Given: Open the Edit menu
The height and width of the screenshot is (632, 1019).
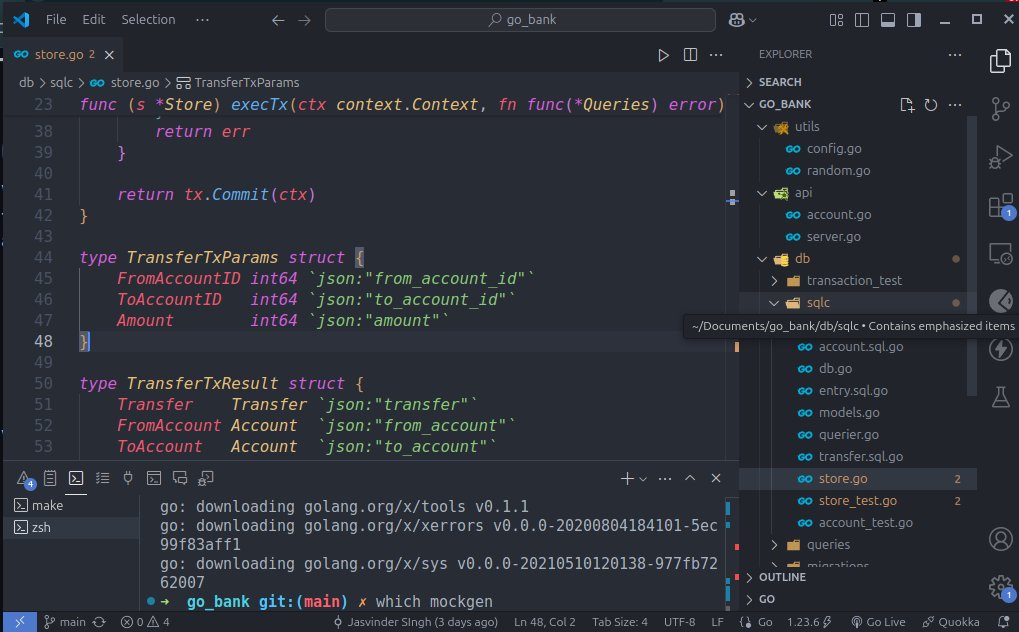Looking at the screenshot, I should point(94,20).
